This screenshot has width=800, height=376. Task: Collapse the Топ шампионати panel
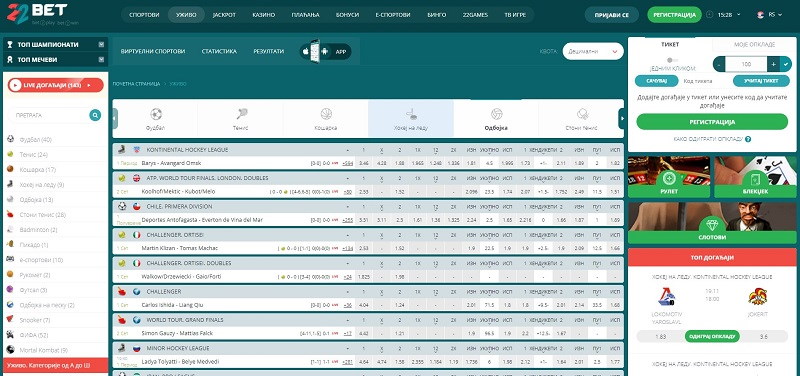tap(101, 44)
